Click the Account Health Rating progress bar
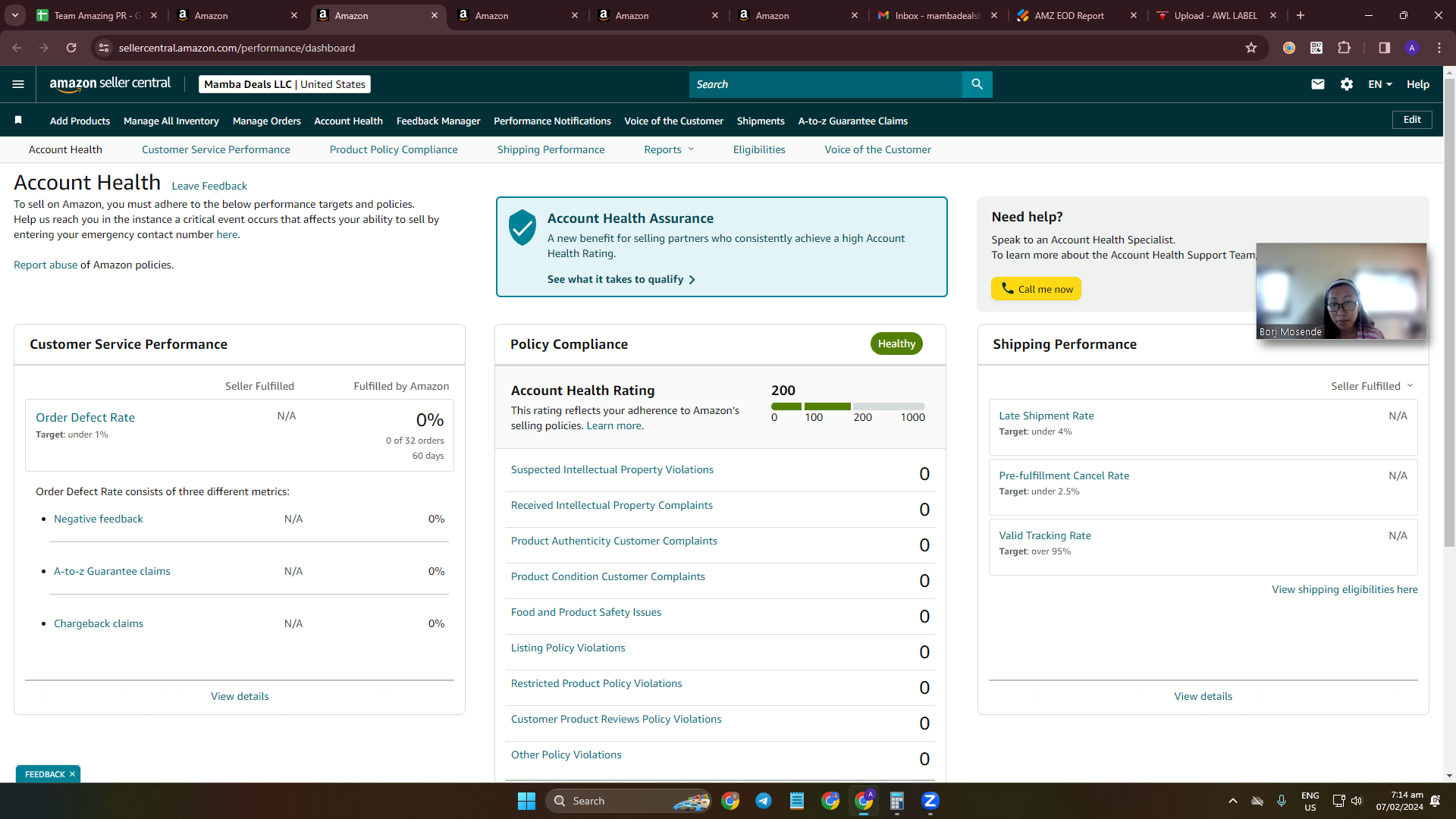1456x819 pixels. 848,406
